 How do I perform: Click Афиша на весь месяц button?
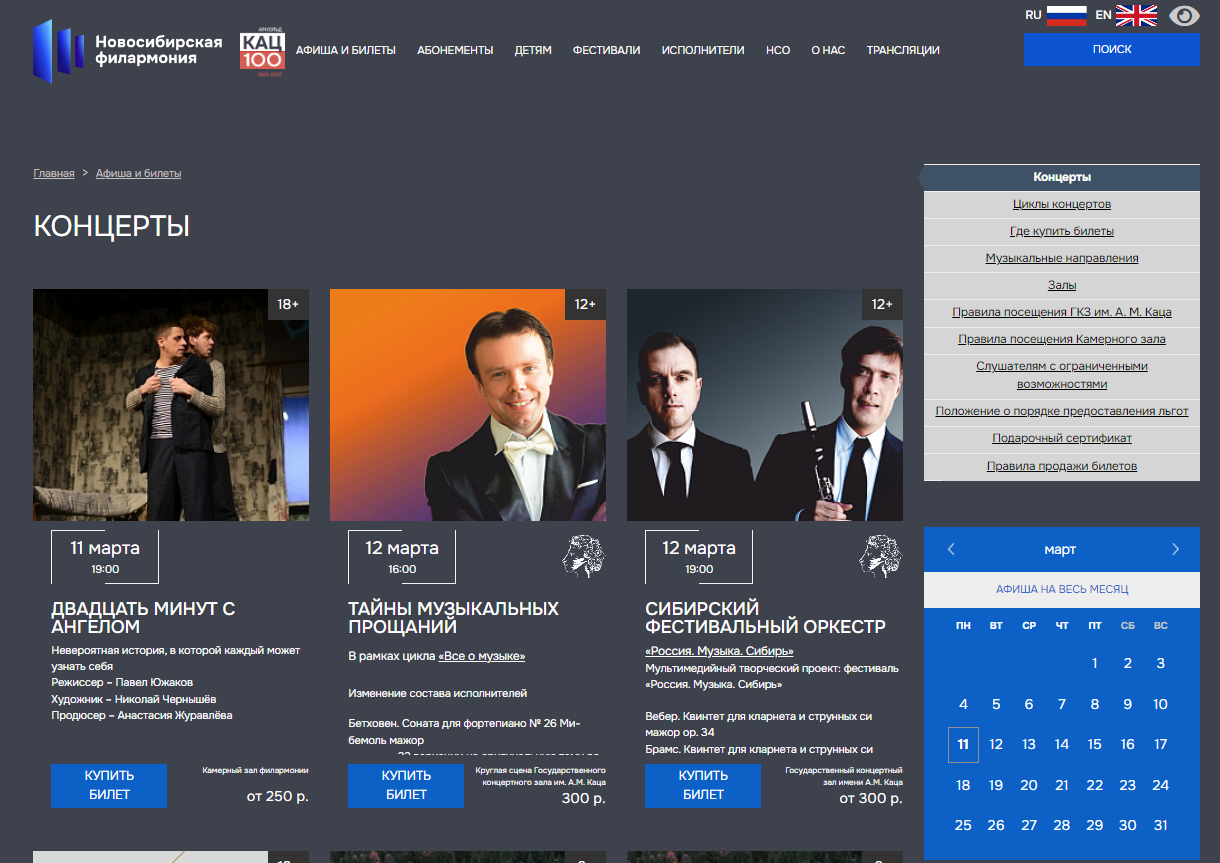[1062, 590]
